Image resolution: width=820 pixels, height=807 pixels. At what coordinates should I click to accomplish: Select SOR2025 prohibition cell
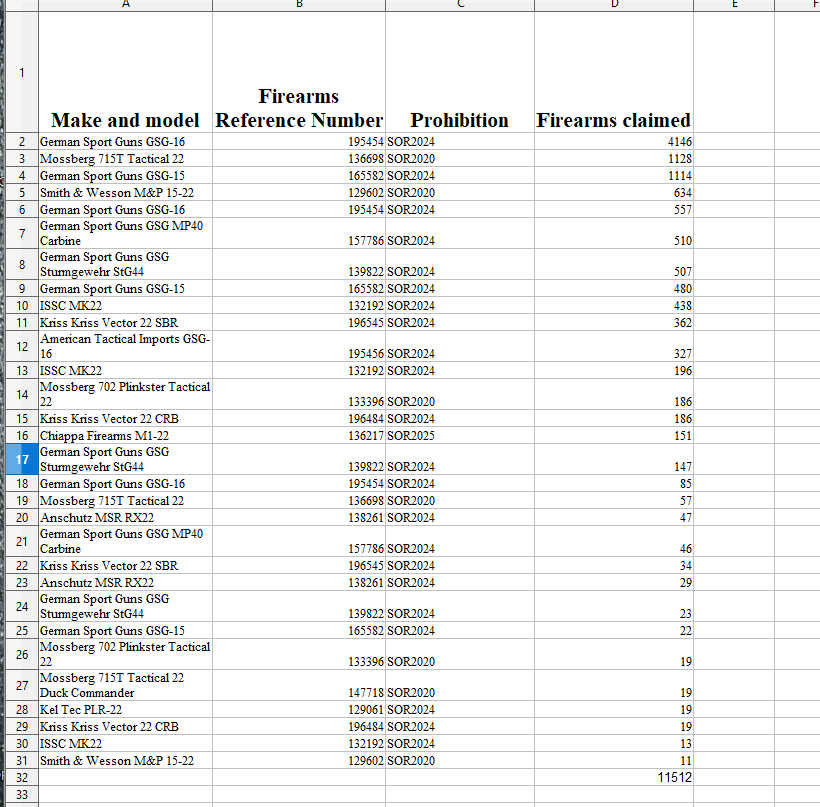(460, 435)
